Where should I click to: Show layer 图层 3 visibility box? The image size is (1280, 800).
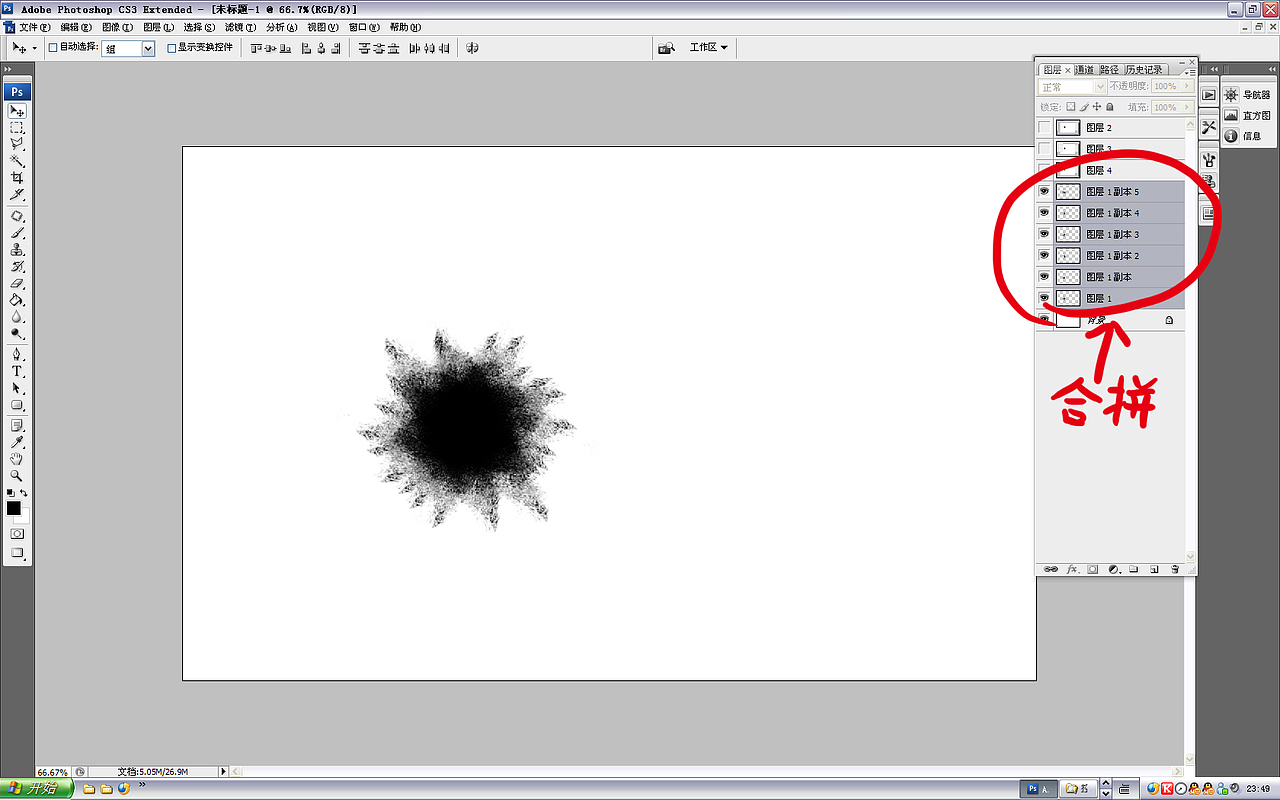click(1045, 149)
